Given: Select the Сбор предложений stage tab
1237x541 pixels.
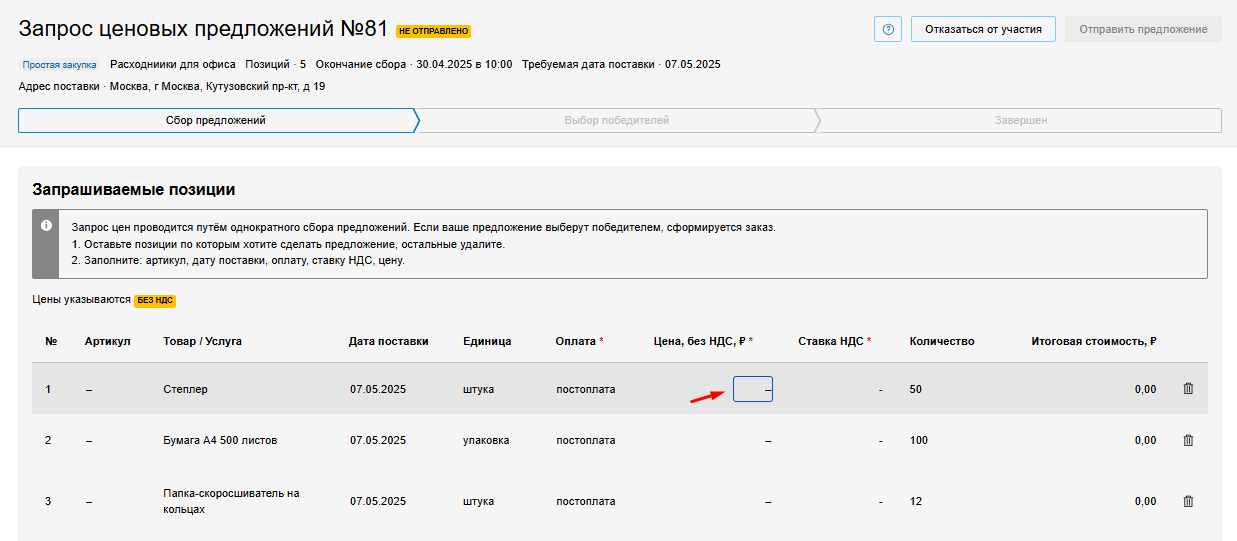Looking at the screenshot, I should tap(216, 121).
